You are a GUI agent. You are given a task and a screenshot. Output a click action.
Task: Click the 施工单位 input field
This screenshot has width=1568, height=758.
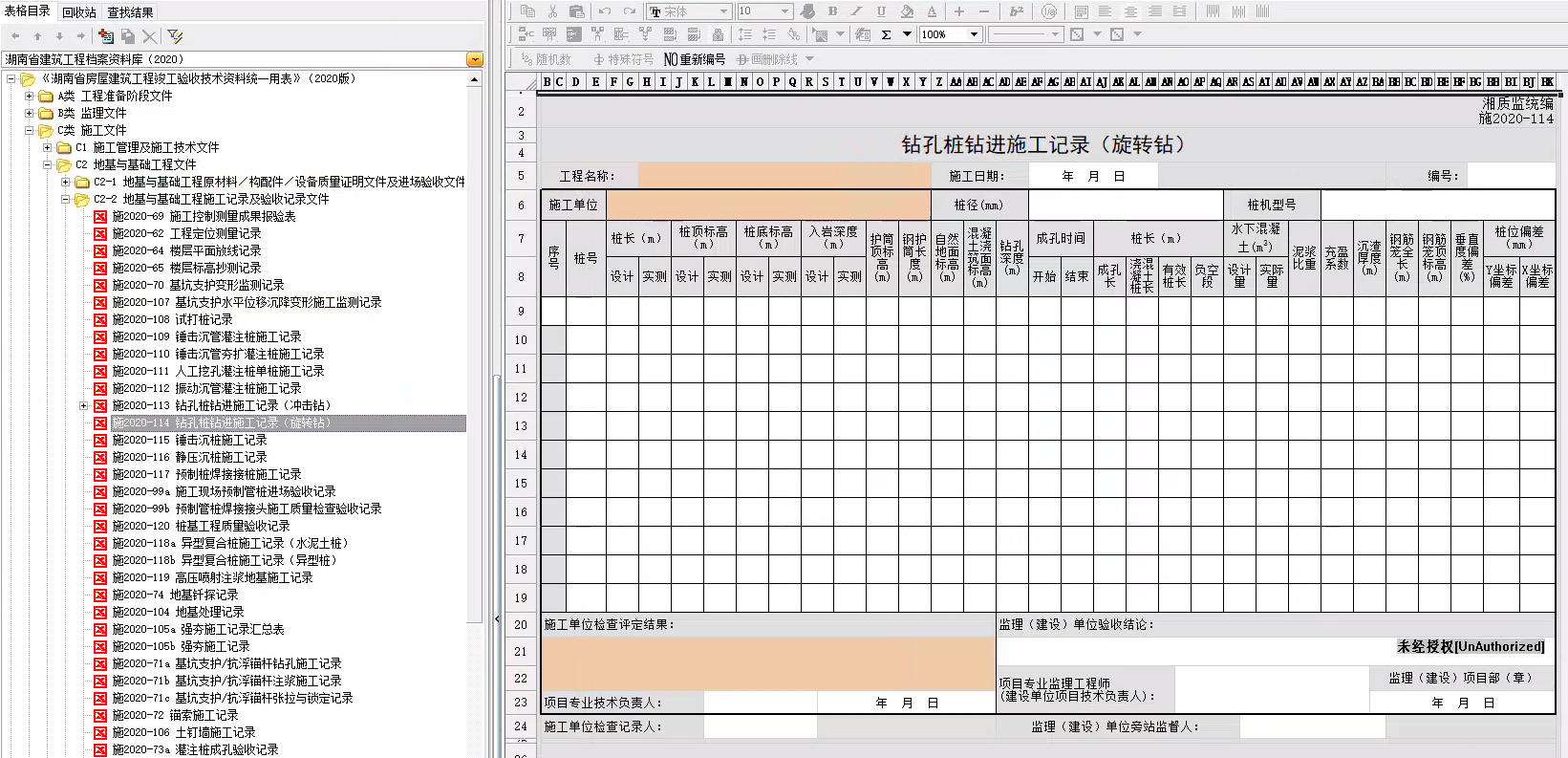768,206
